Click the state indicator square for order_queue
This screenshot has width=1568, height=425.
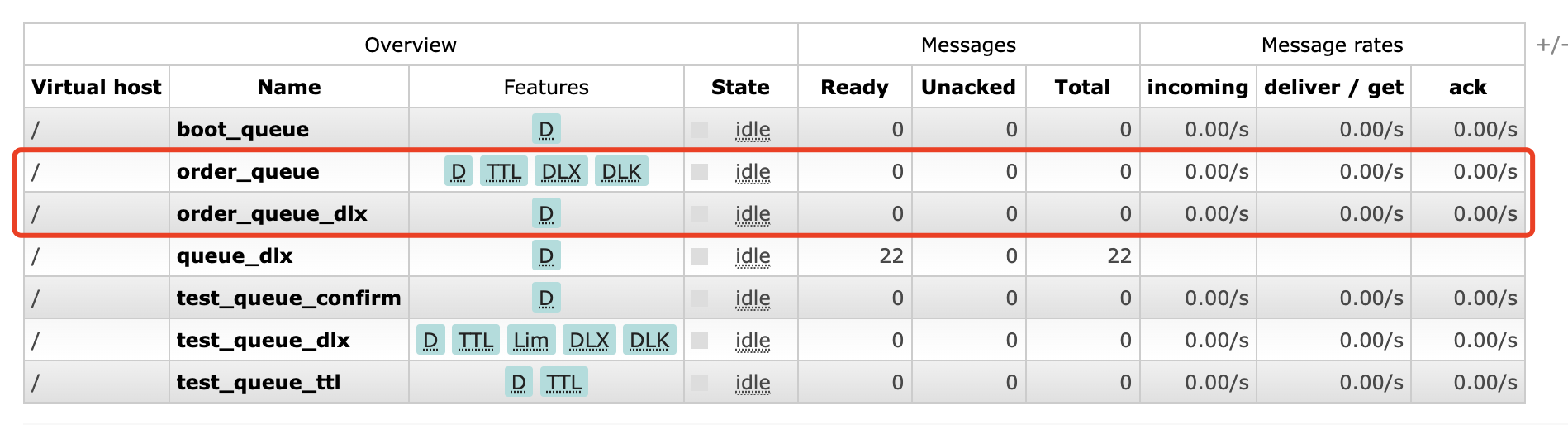coord(700,172)
